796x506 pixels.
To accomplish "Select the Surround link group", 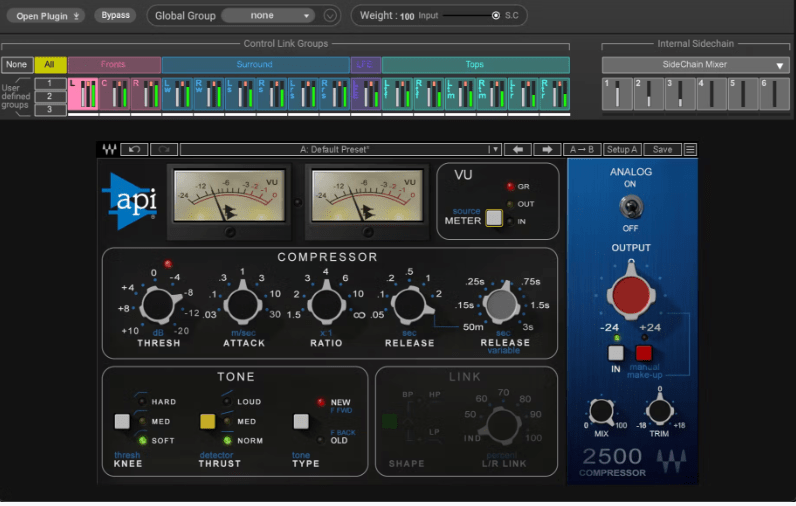I will tap(255, 64).
